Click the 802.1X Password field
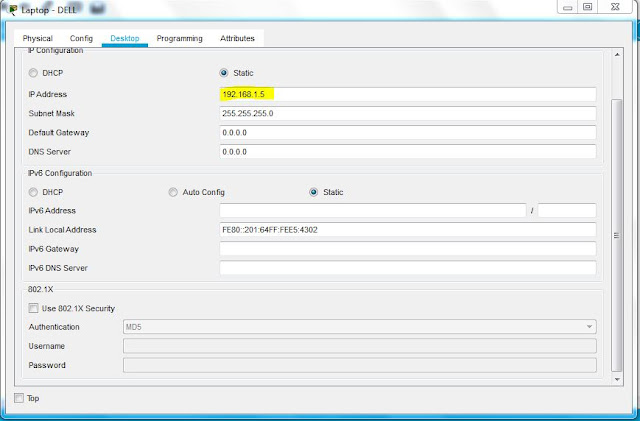Screen dimensions: 640x421 coord(360,365)
